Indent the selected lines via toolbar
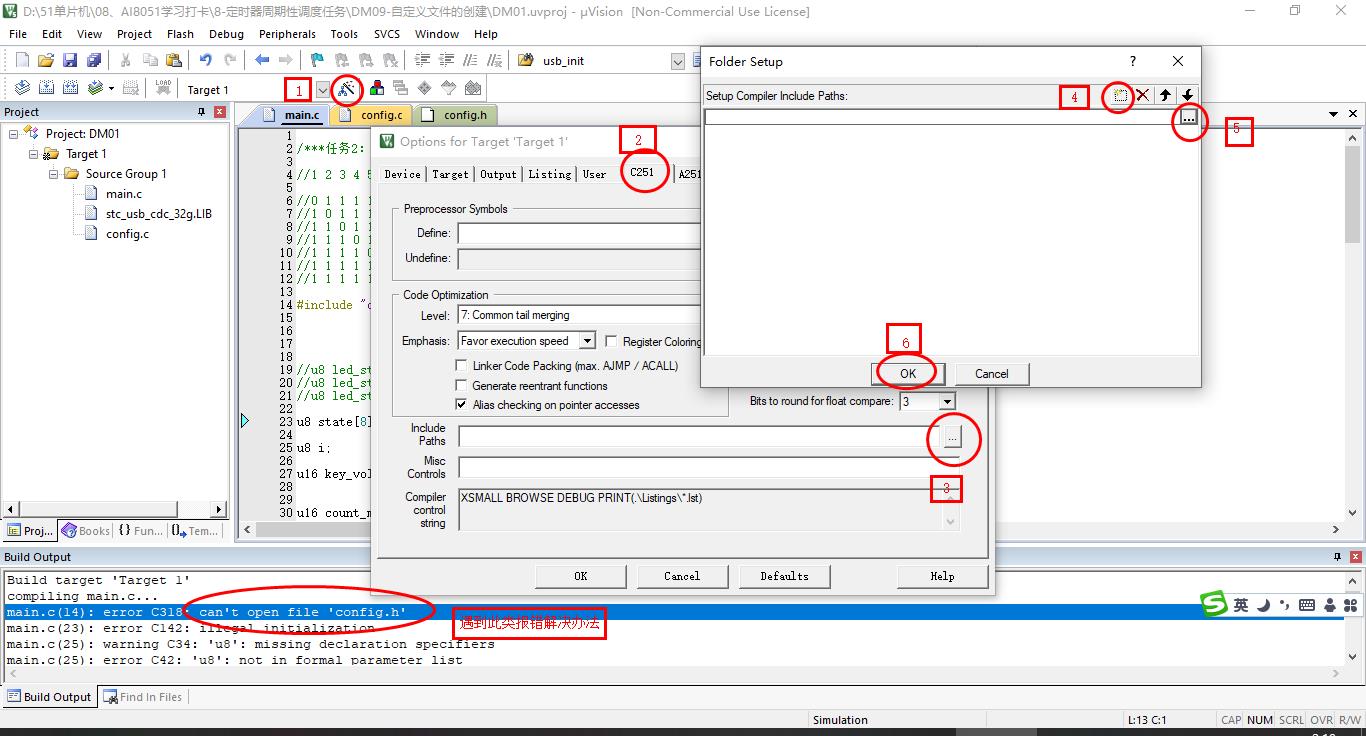1366x736 pixels. coord(421,61)
